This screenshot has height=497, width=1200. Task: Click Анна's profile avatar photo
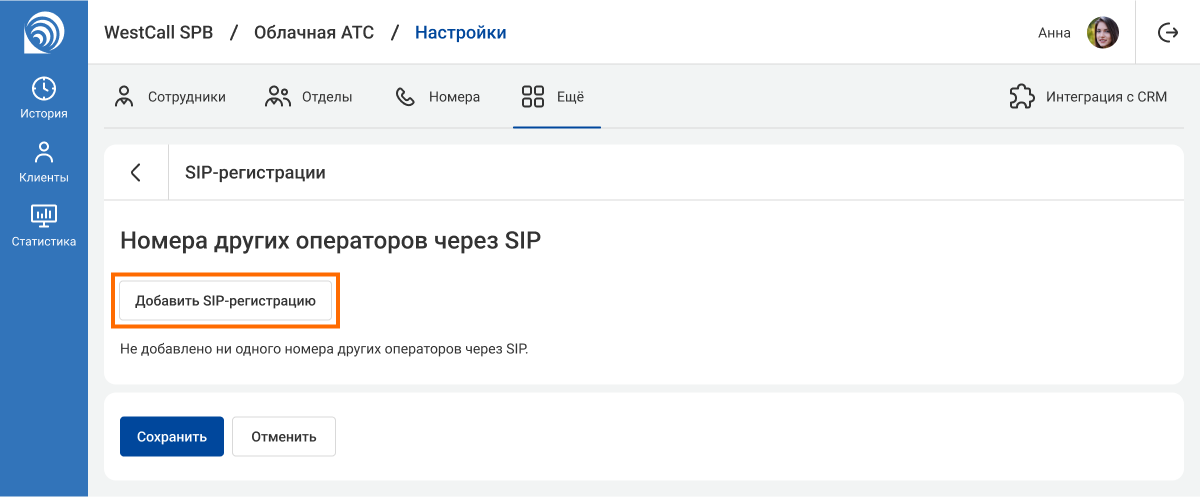tap(1102, 33)
